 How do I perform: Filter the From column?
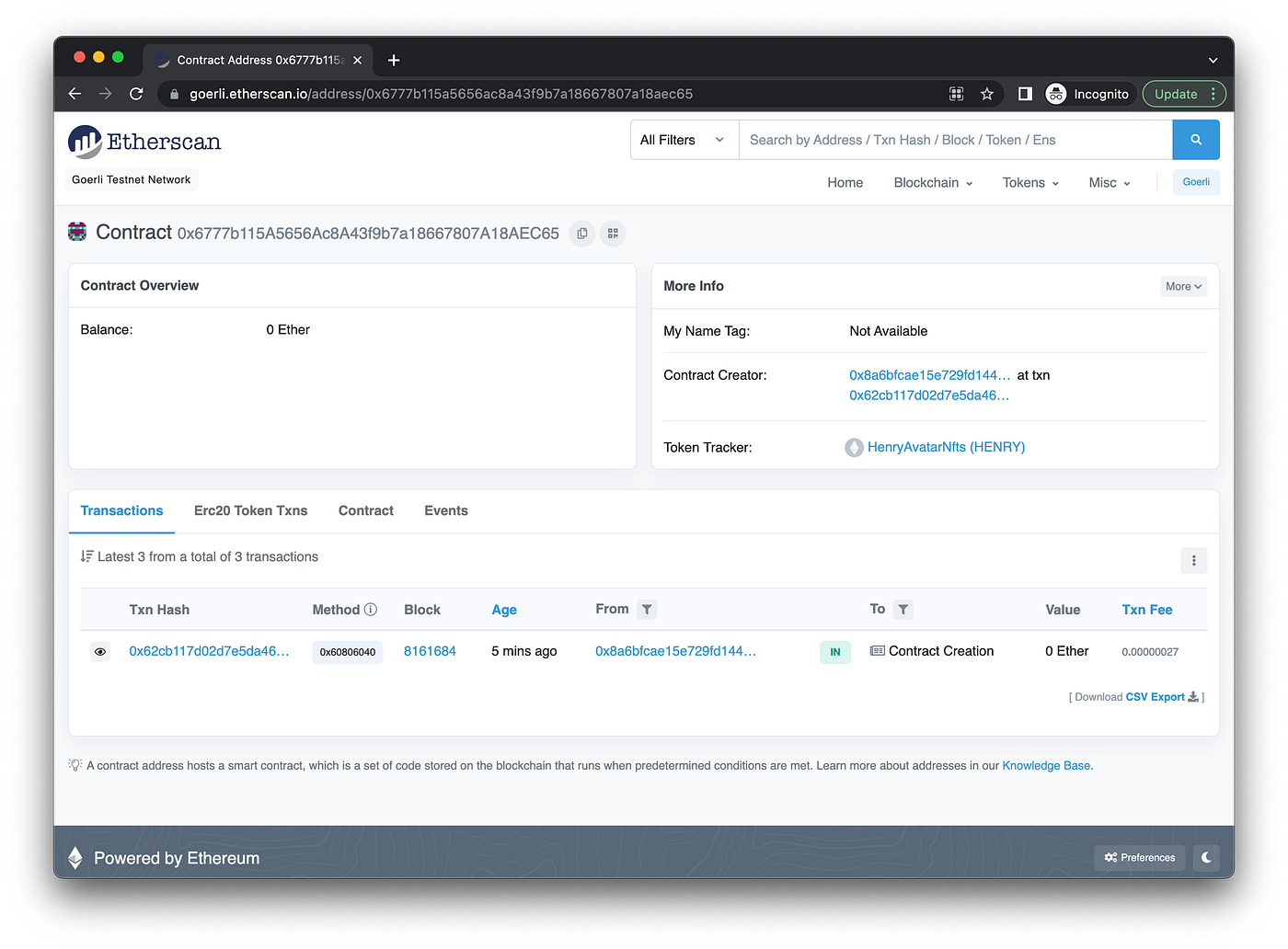(647, 610)
